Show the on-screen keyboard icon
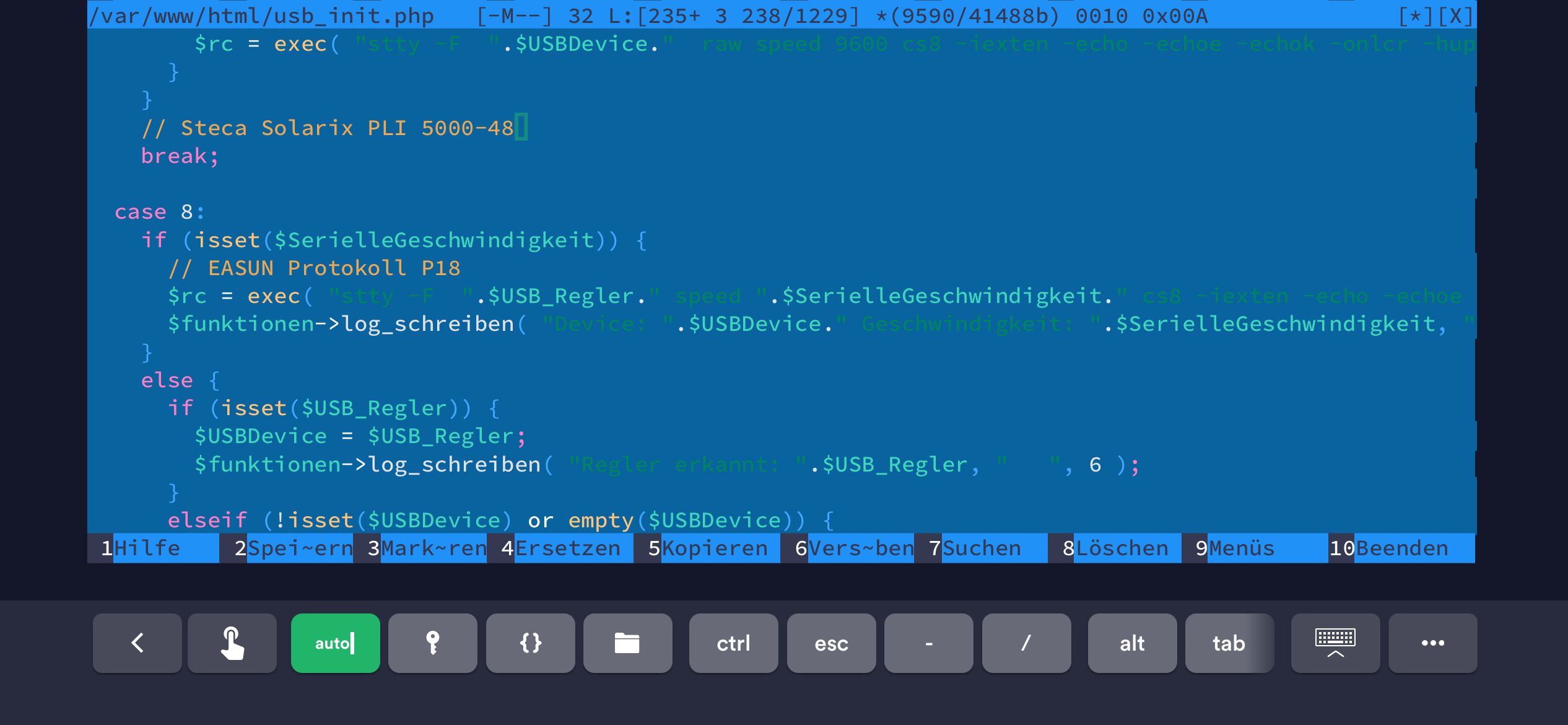 1335,643
